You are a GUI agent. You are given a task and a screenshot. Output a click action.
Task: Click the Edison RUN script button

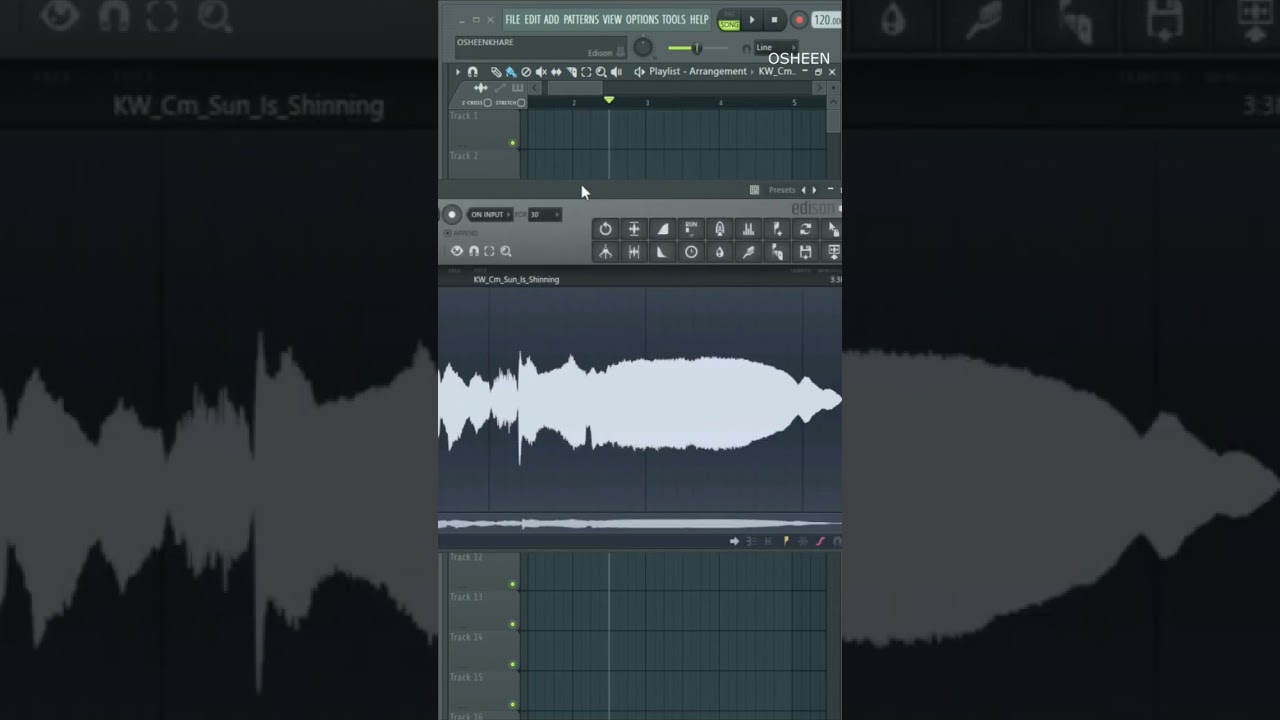click(x=691, y=229)
